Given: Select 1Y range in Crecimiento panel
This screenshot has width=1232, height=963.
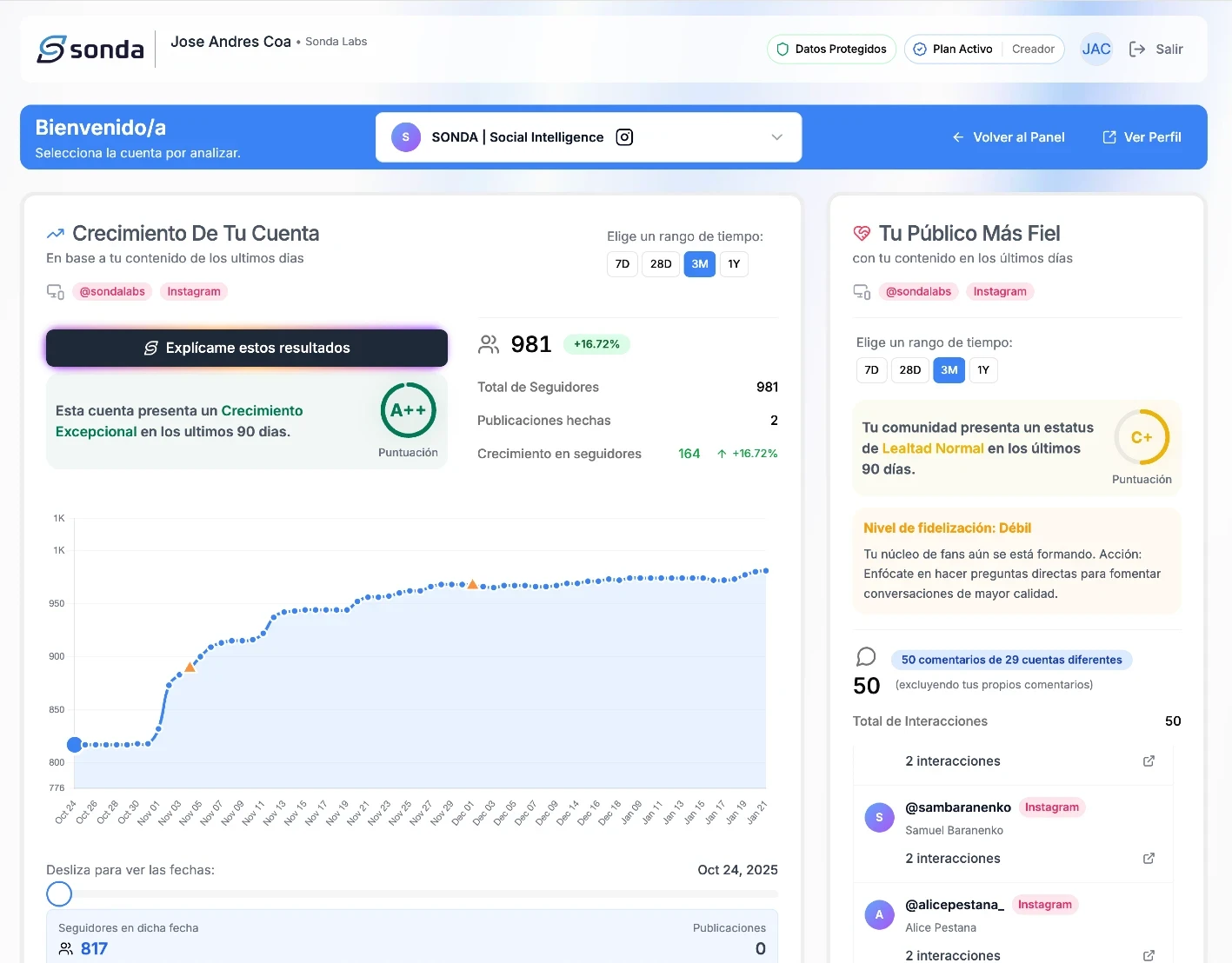Looking at the screenshot, I should click(x=734, y=264).
